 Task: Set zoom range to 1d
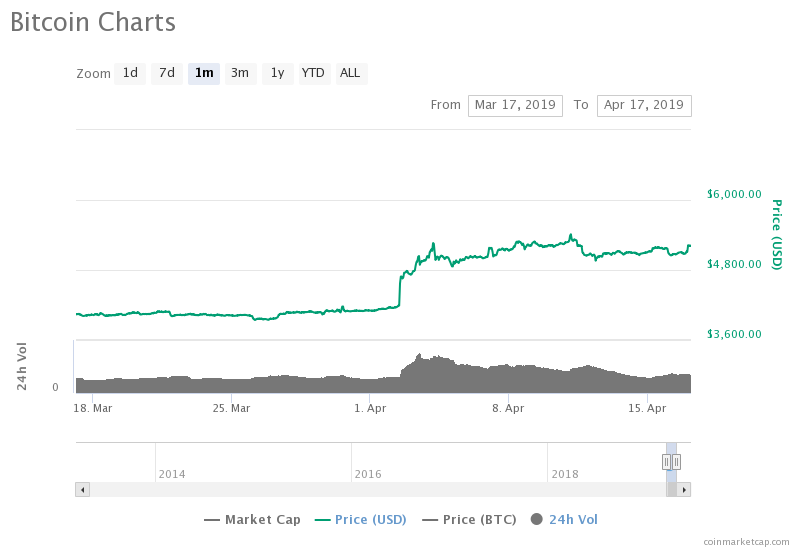click(x=130, y=73)
